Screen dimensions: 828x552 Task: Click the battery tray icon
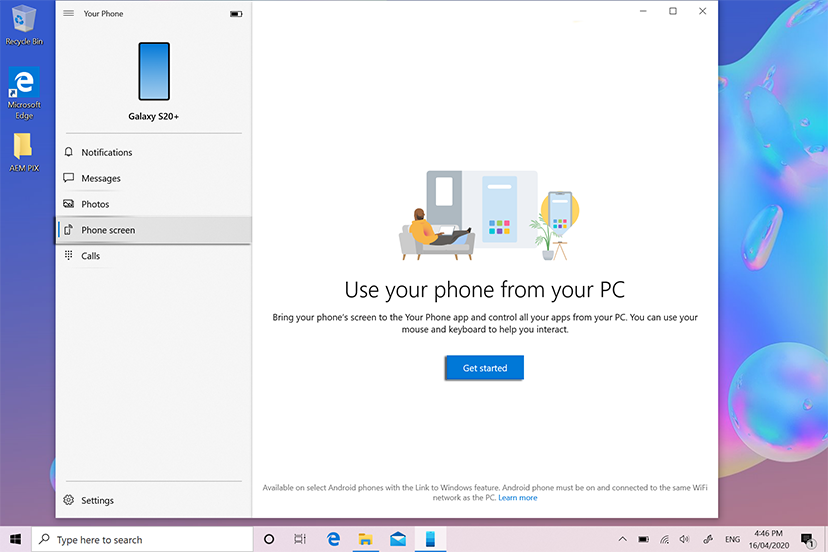[643, 539]
